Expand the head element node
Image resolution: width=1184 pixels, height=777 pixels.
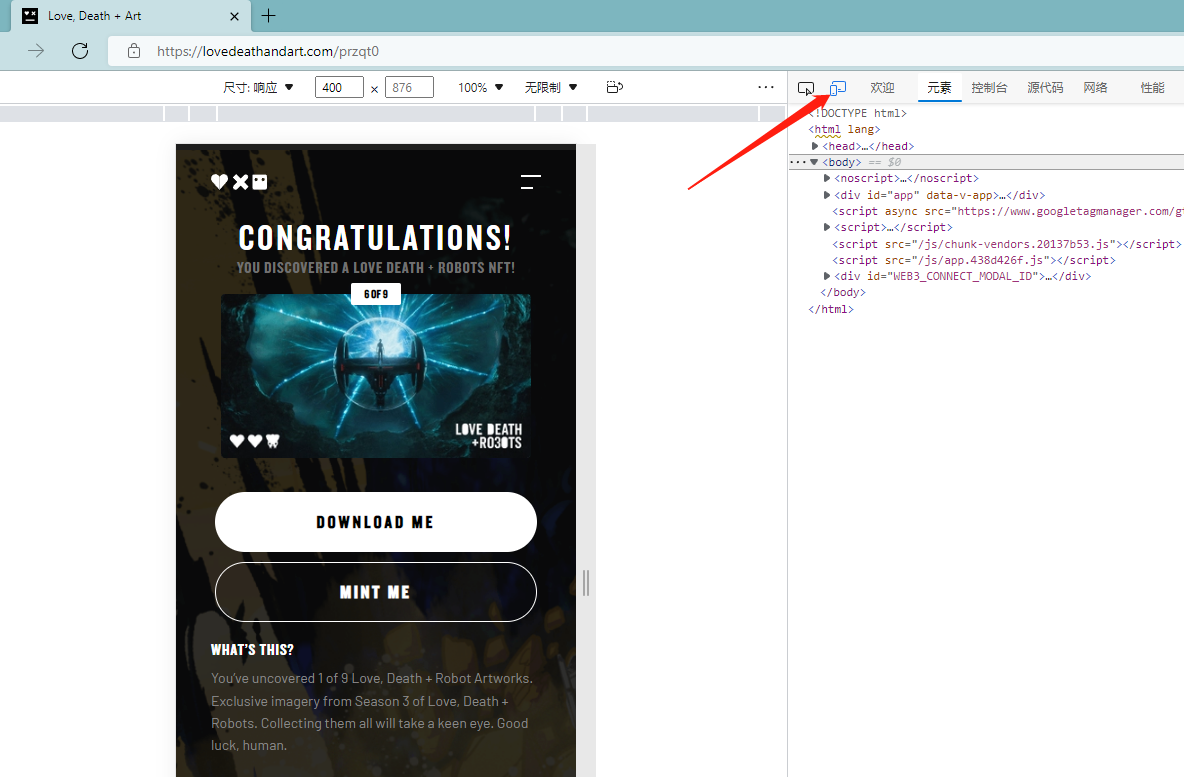pyautogui.click(x=816, y=146)
